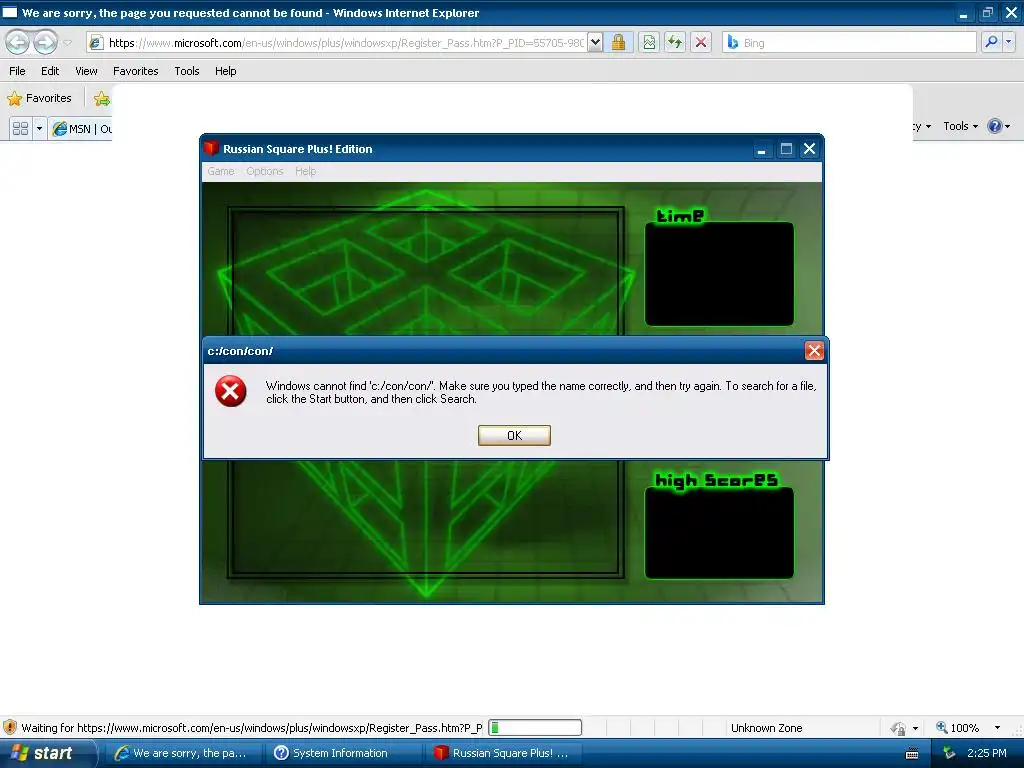
Task: Open the Tools command bar dropdown
Action: click(x=960, y=126)
